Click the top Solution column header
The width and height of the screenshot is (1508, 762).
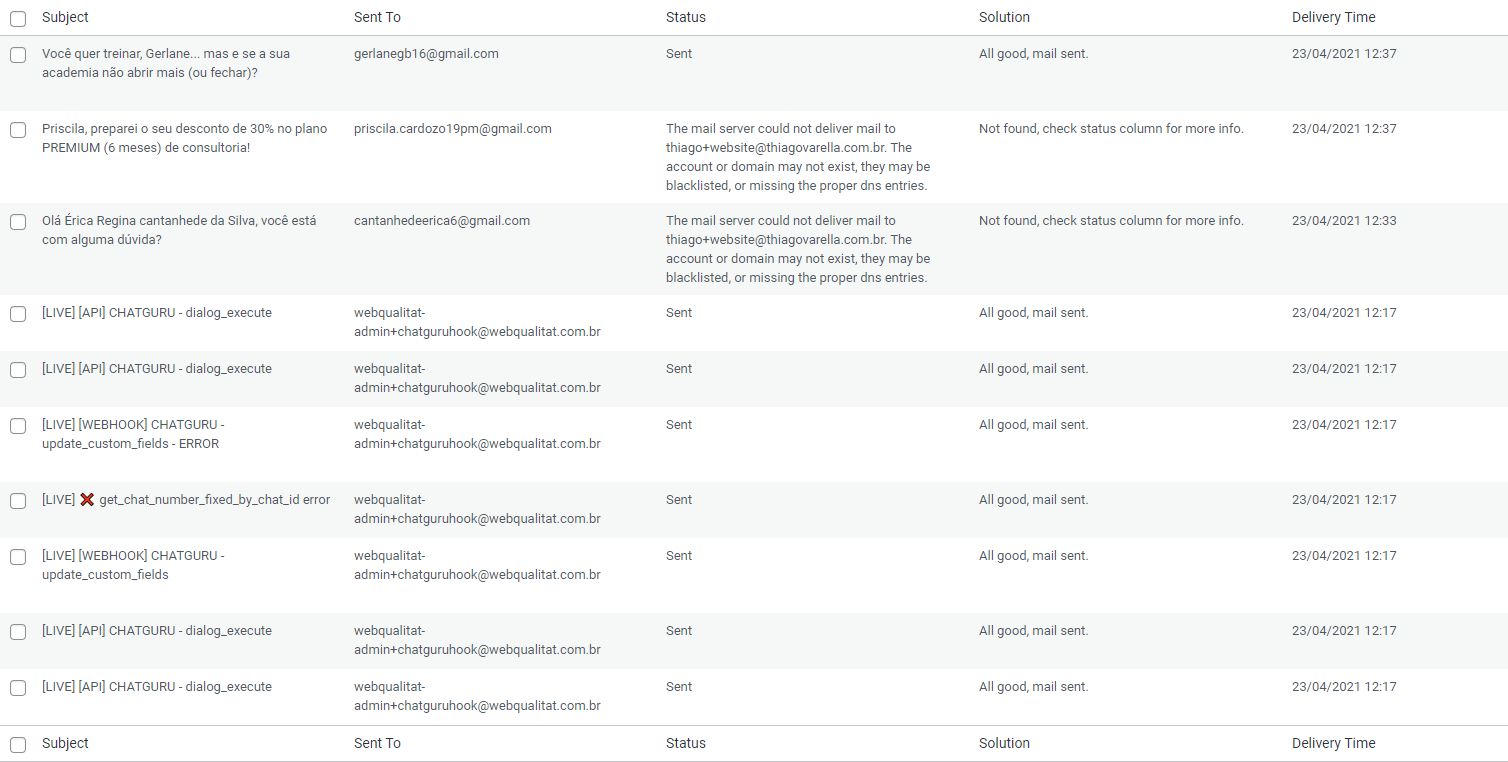[1004, 17]
